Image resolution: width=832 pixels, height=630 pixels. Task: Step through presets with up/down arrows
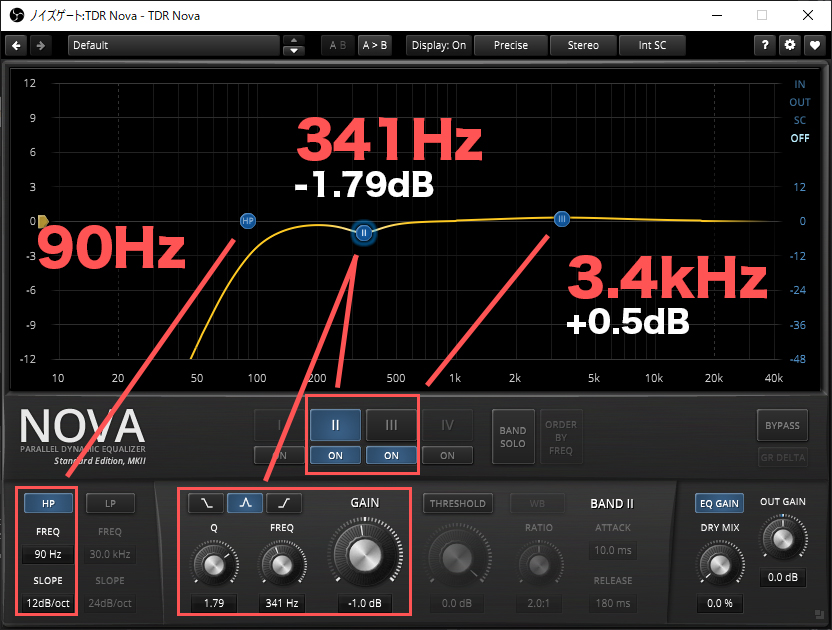[x=293, y=46]
